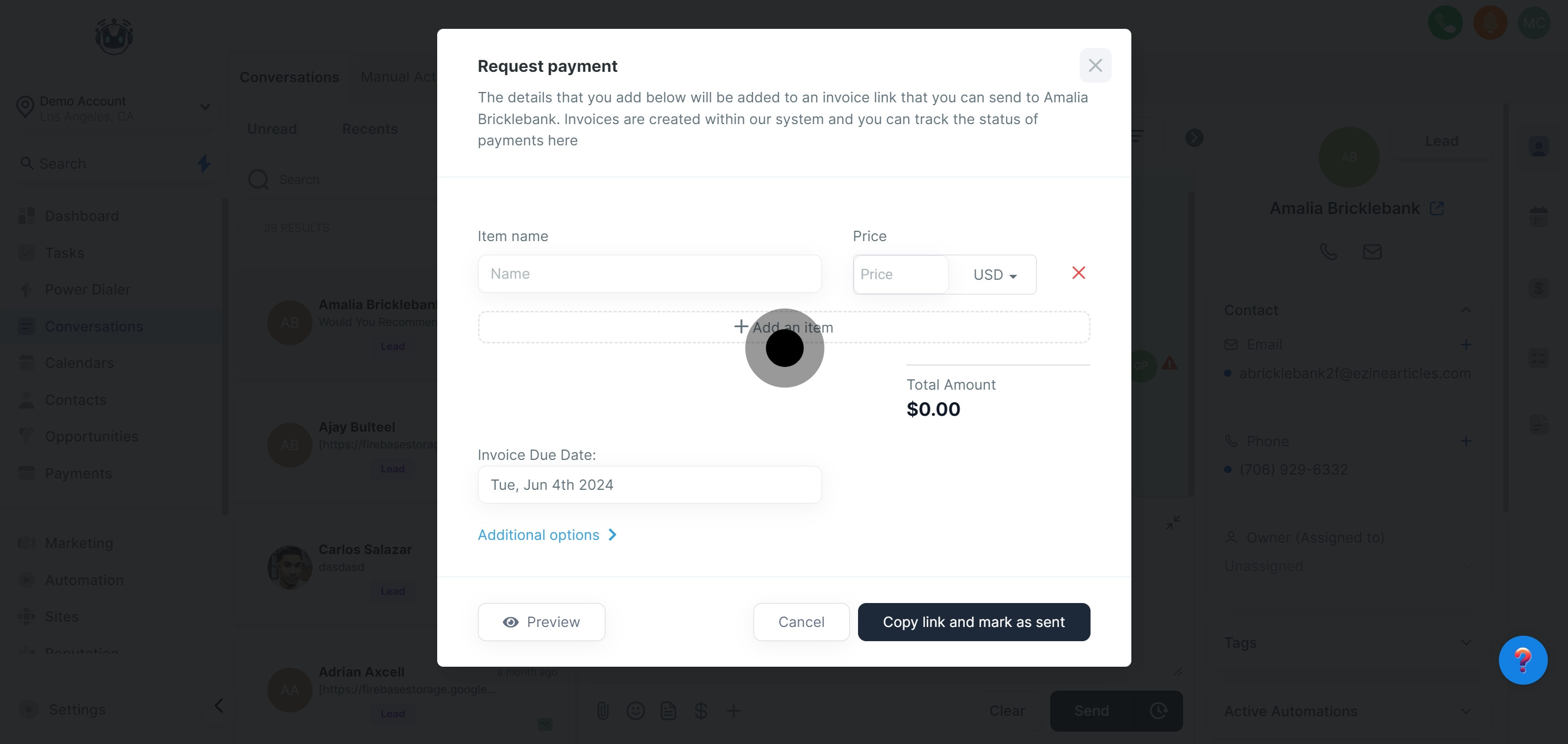Select the Conversations tab at top
1568x744 pixels.
tap(289, 77)
